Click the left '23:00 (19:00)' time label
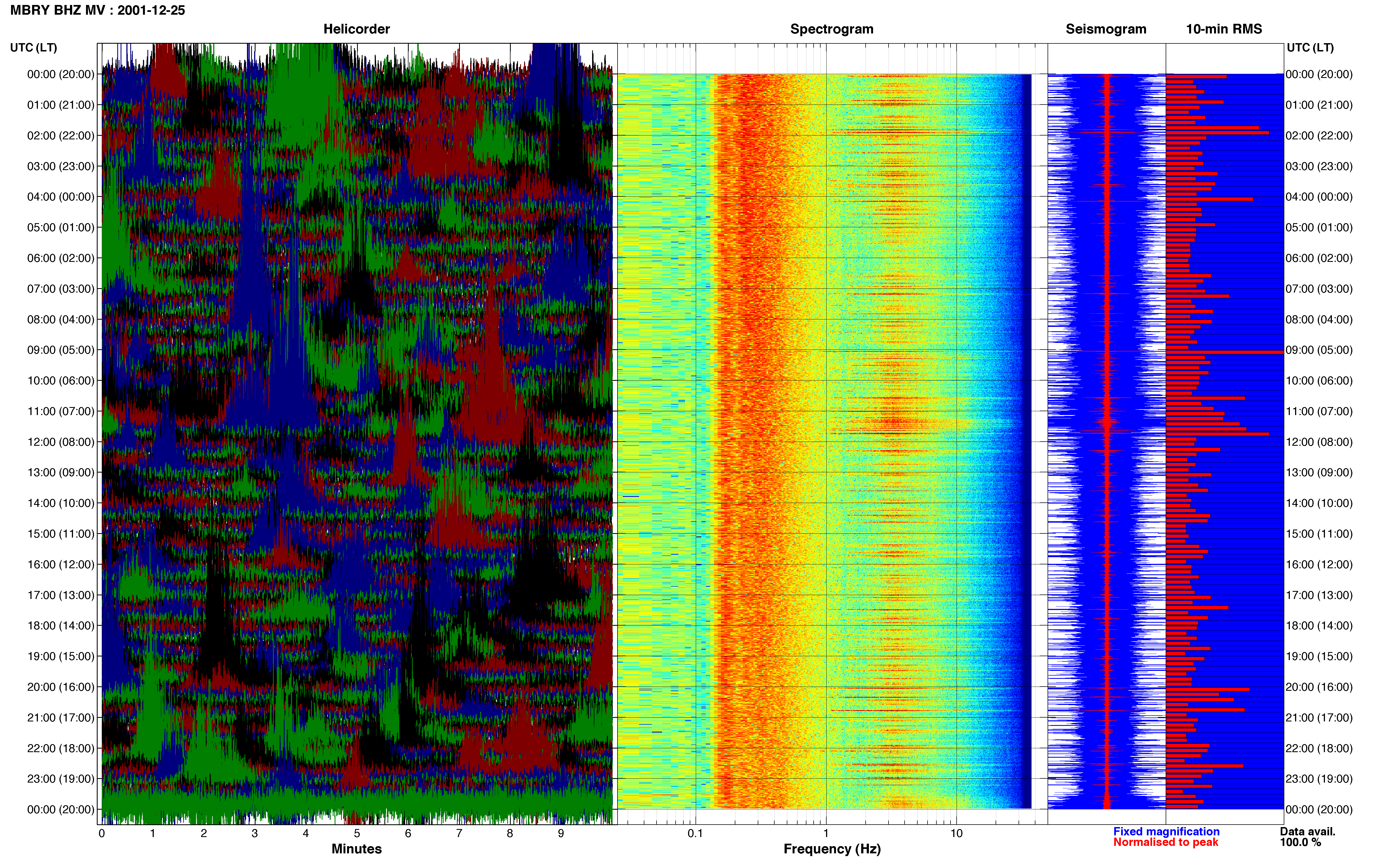 coord(61,778)
